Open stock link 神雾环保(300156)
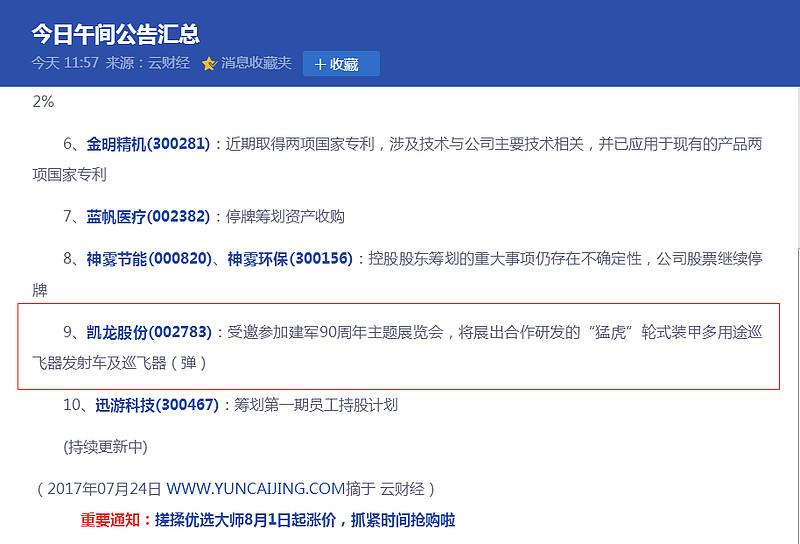This screenshot has height=544, width=800. (x=290, y=259)
